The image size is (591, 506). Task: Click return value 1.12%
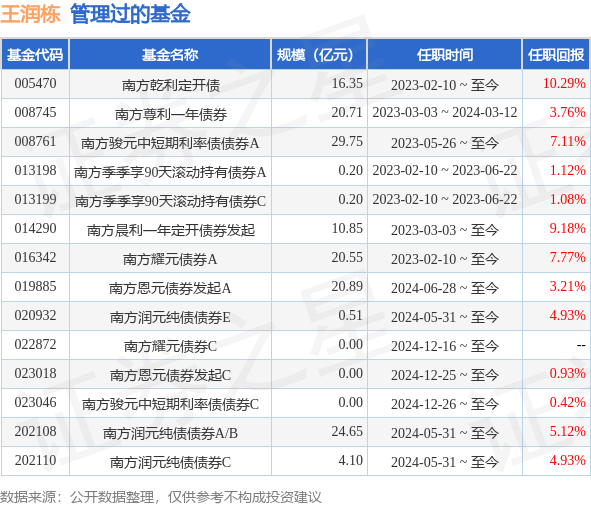pos(568,170)
